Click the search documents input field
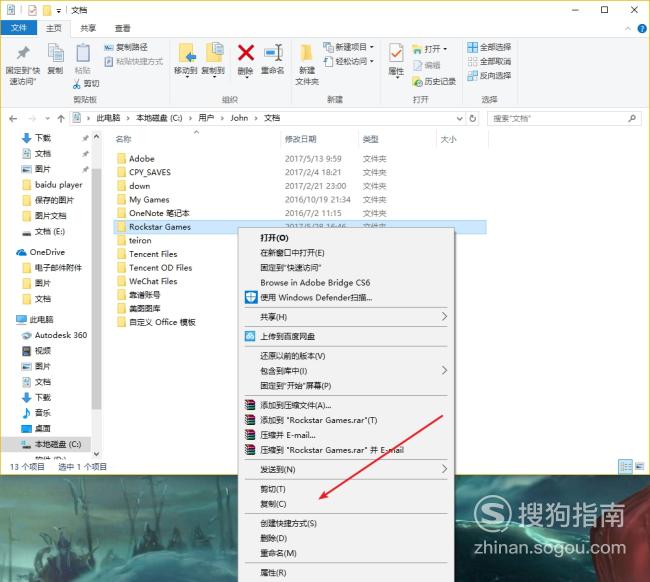Image resolution: width=650 pixels, height=582 pixels. [x=564, y=119]
